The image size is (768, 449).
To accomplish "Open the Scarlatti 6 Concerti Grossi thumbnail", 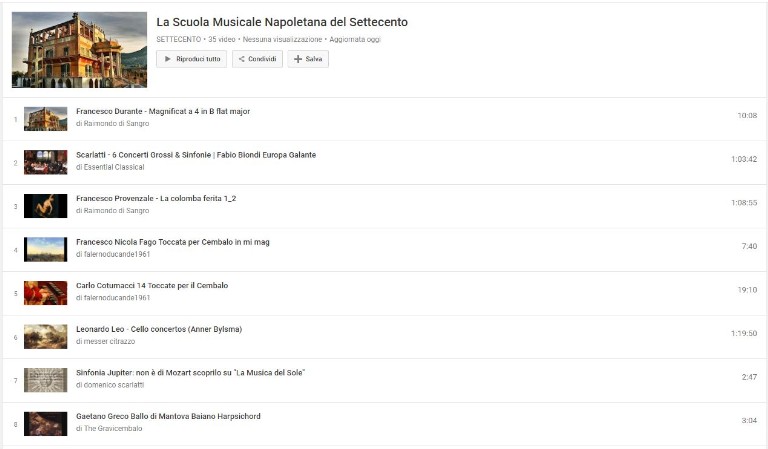I will pyautogui.click(x=46, y=163).
